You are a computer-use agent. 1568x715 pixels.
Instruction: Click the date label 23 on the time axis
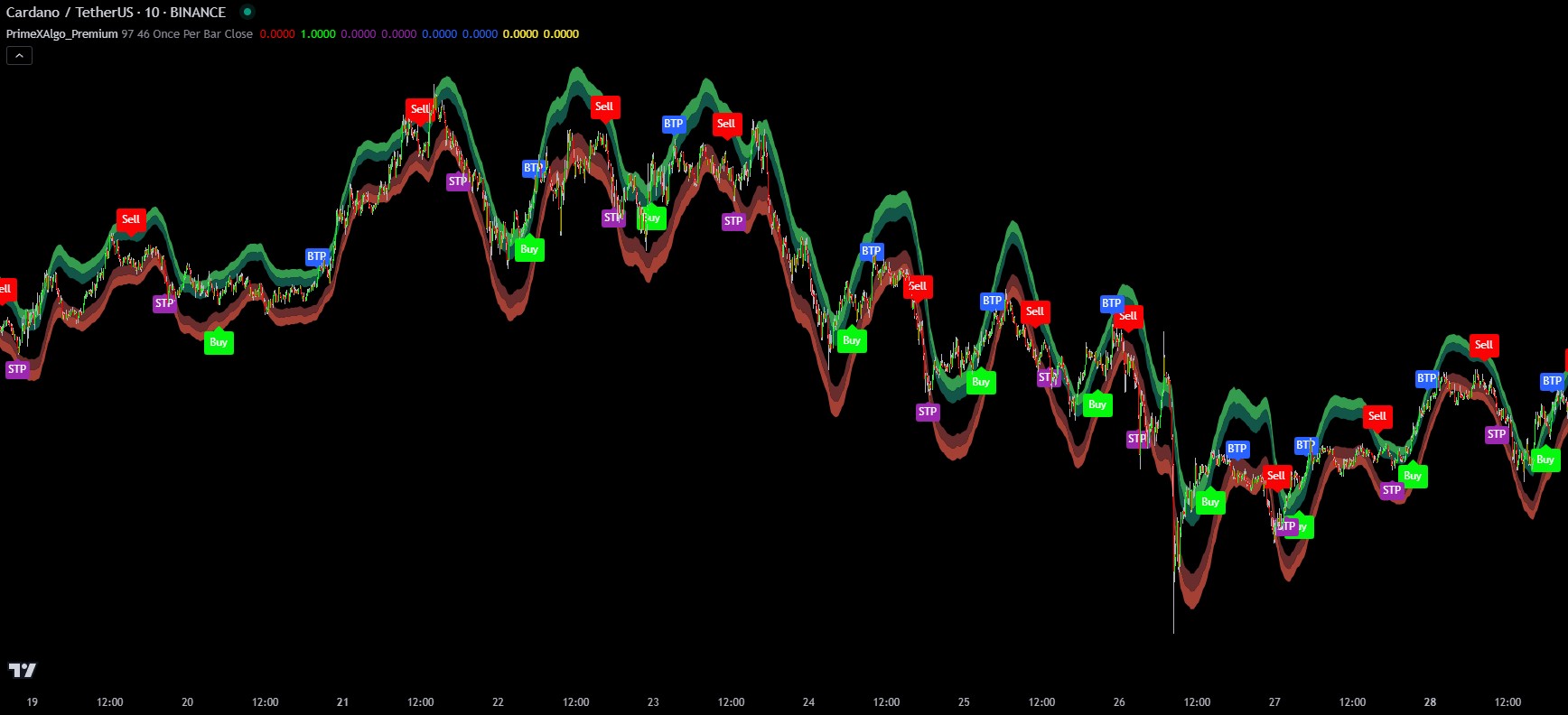653,701
